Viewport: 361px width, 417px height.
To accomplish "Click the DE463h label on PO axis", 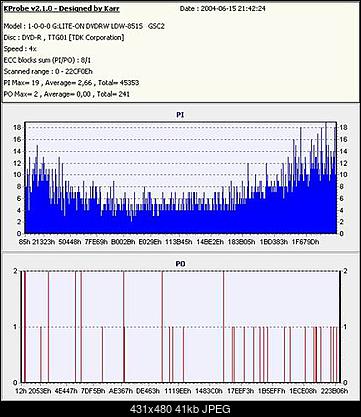I will 148,391.
